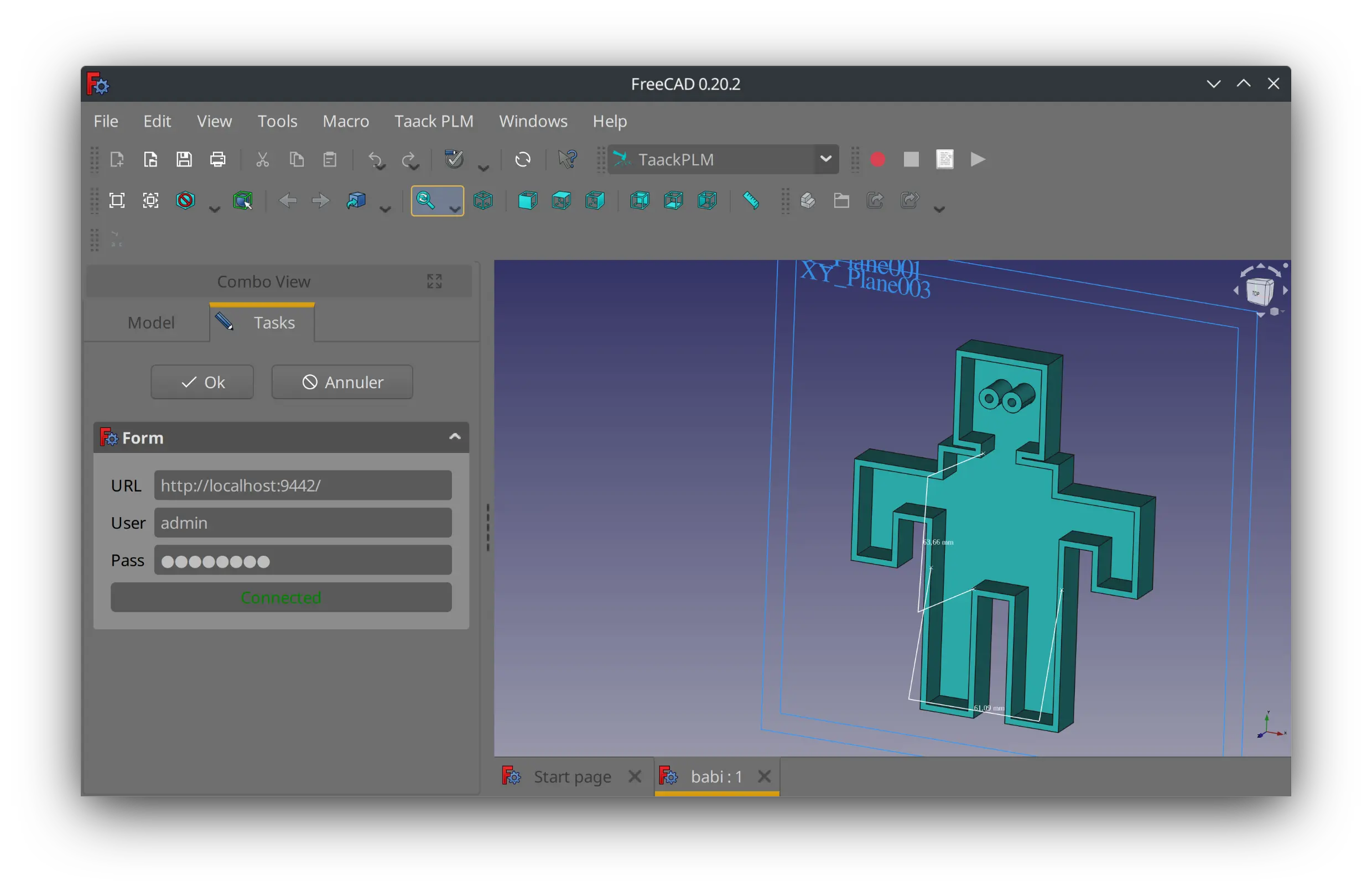Set the left view
This screenshot has width=1372, height=892.
(707, 201)
